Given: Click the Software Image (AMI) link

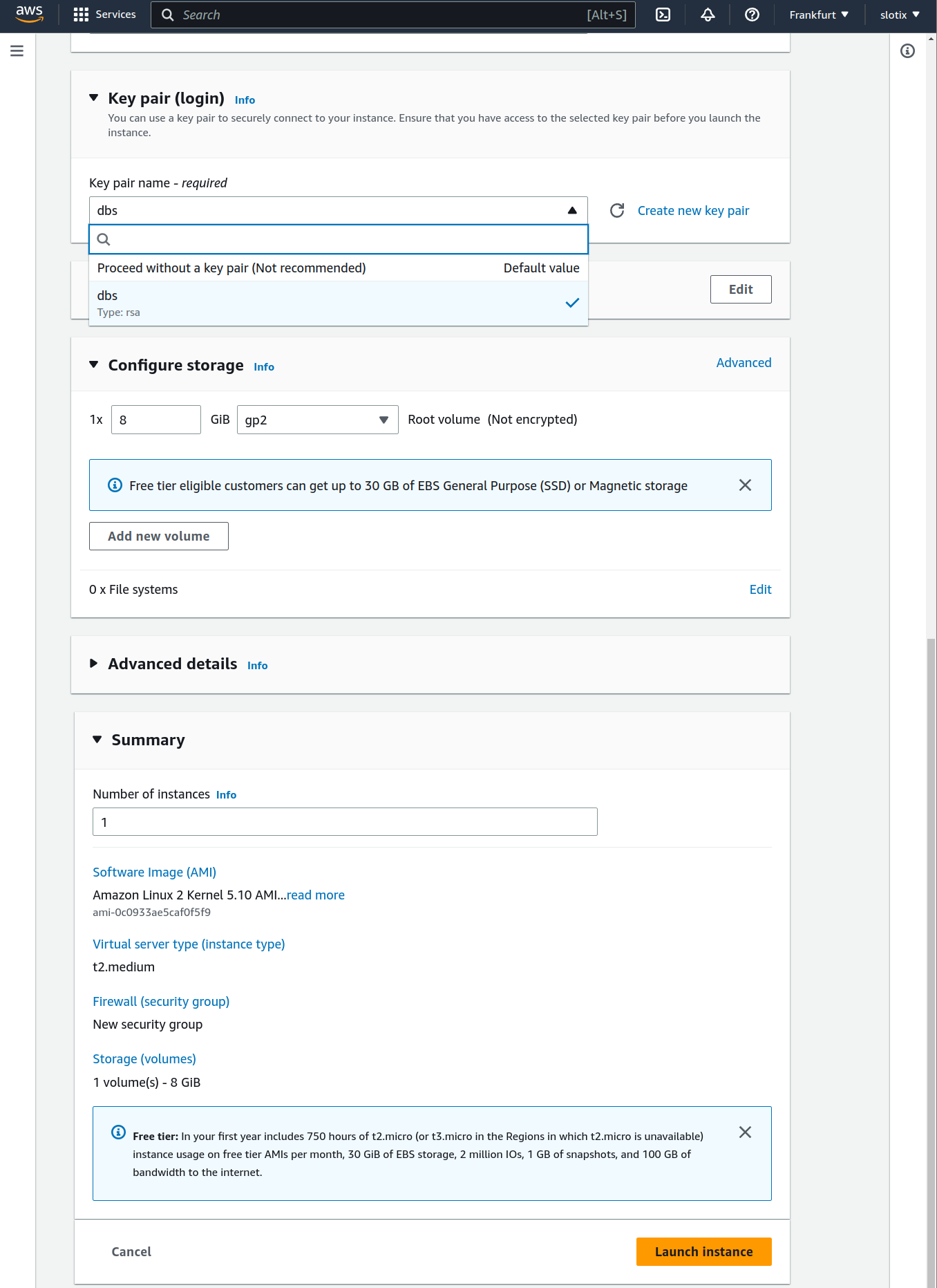Looking at the screenshot, I should (x=155, y=872).
